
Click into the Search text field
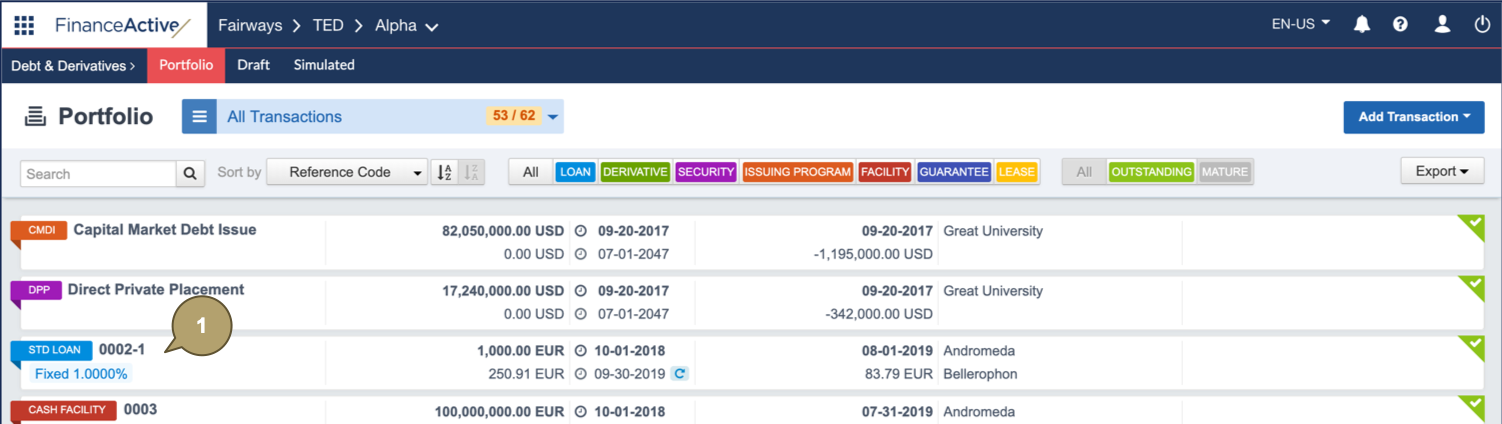(99, 174)
